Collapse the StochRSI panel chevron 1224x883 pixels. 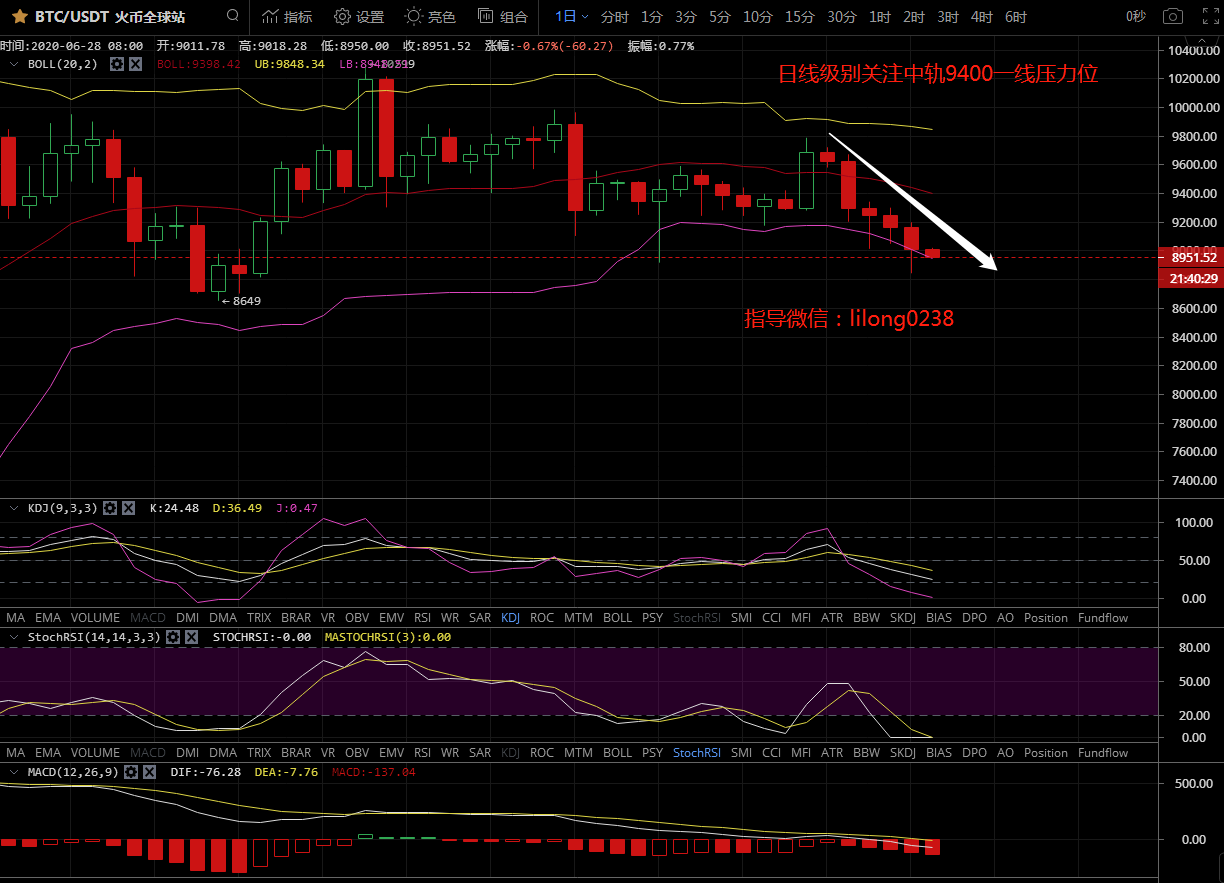14,637
